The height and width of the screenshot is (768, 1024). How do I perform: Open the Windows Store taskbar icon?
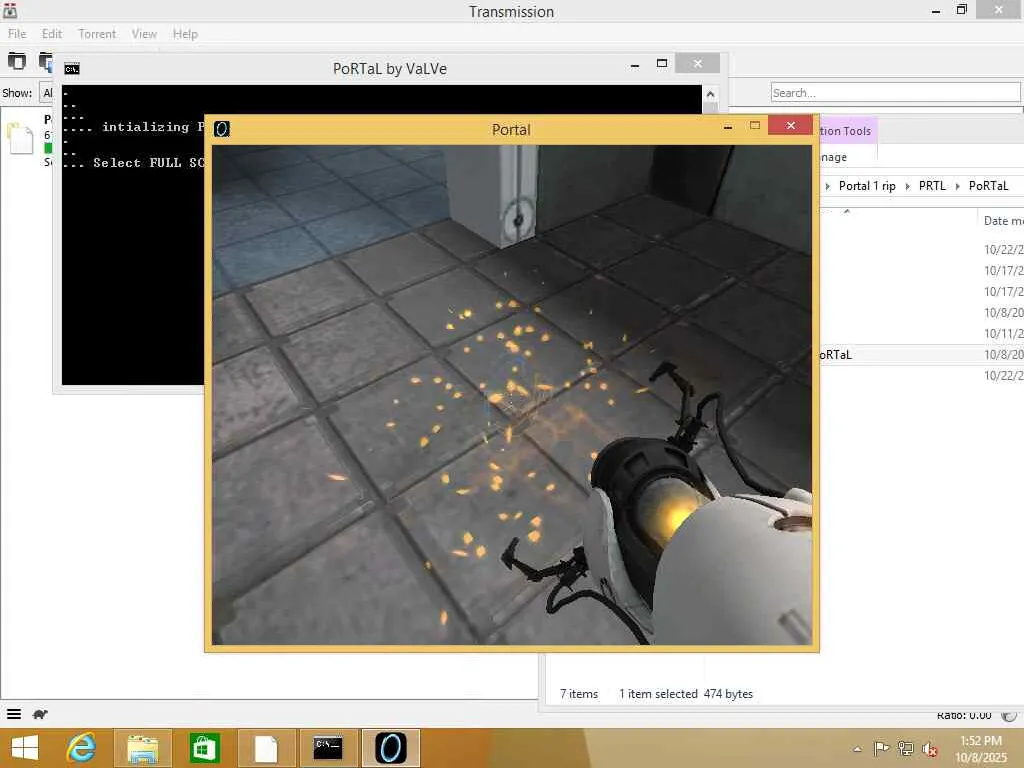pyautogui.click(x=204, y=748)
